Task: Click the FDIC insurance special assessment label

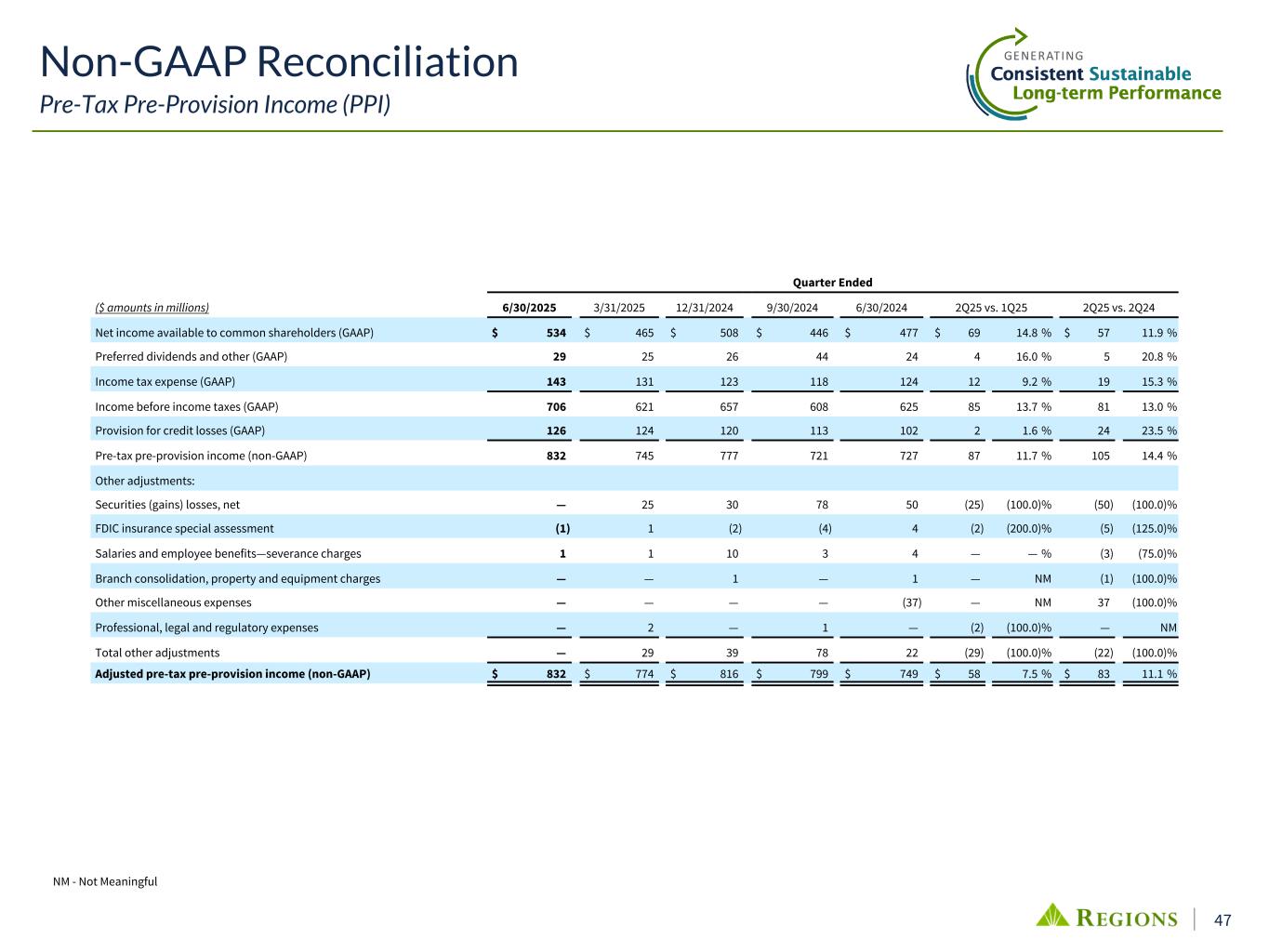Action: 184,528
